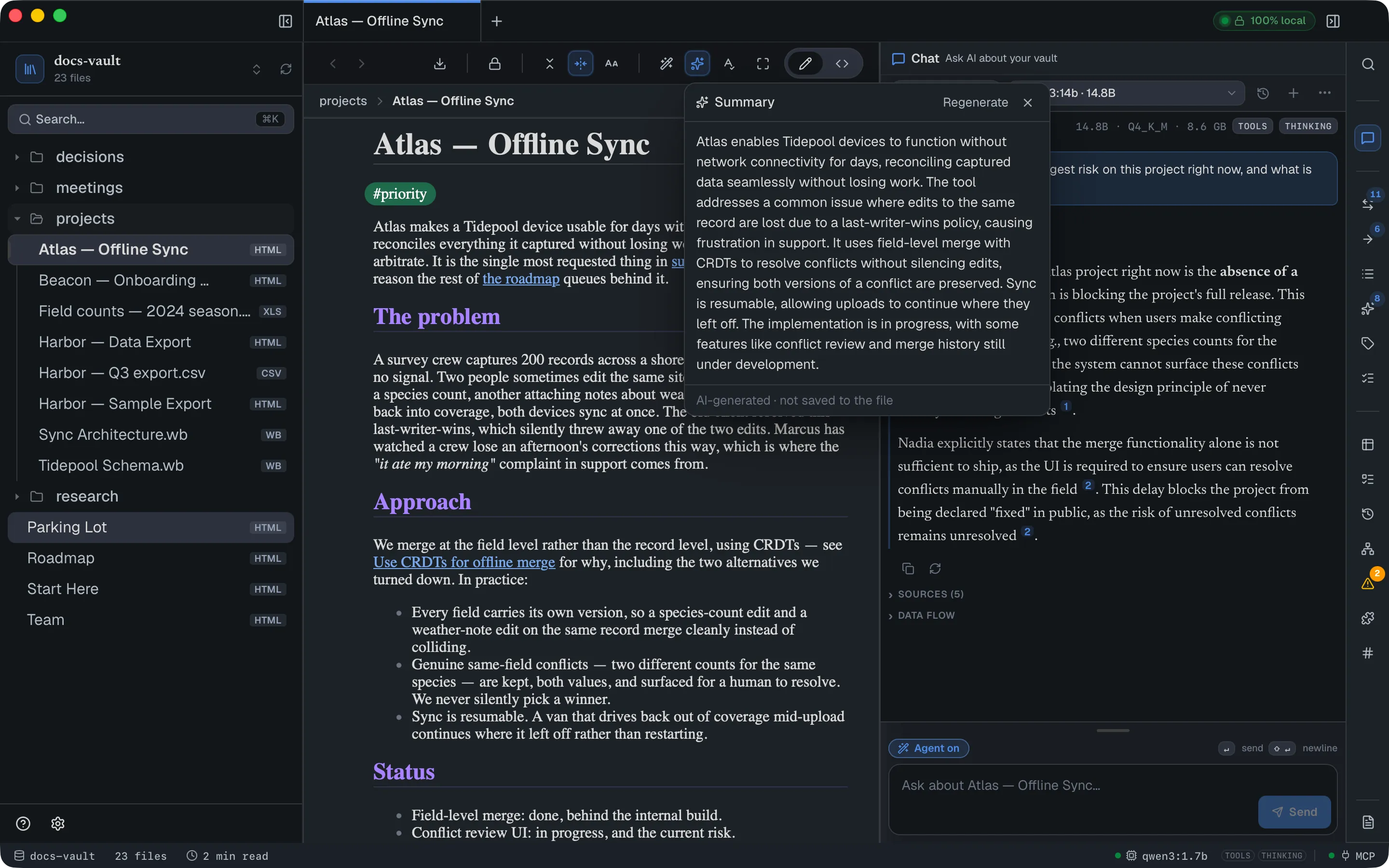Expand the DATA FLOW section

pos(921,615)
